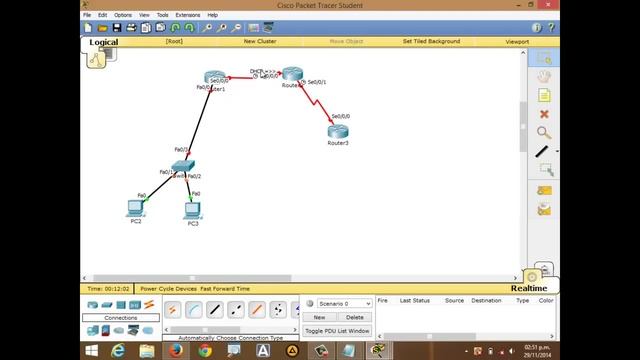
Task: Select the PC2 computer on canvas
Action: click(135, 209)
